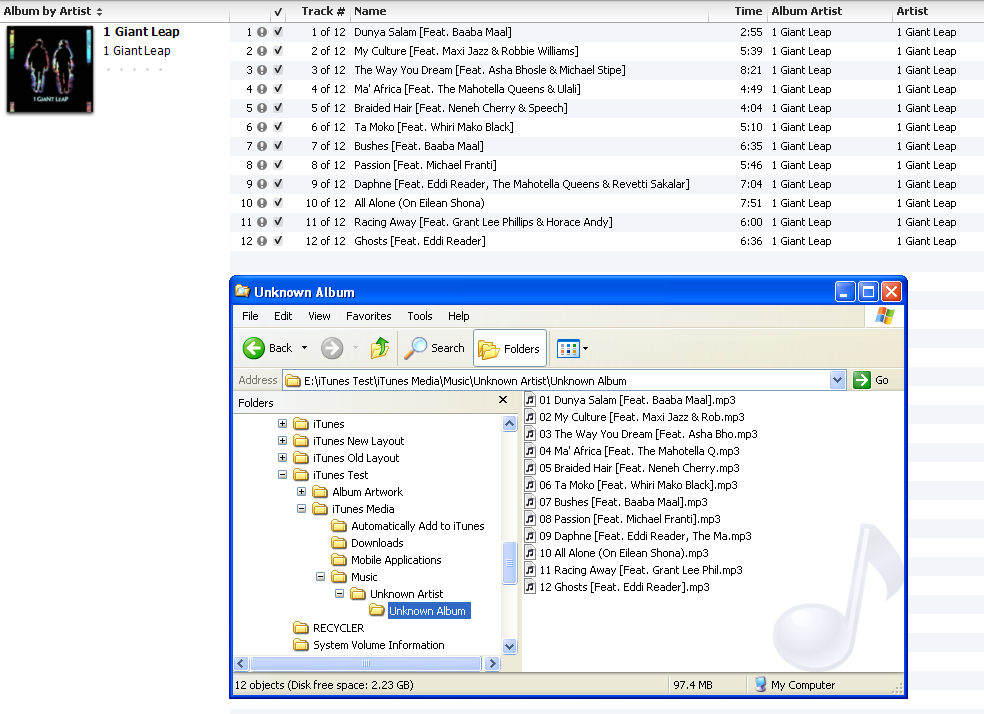Click the exclamation icon next to track 12
This screenshot has height=714, width=984.
(262, 241)
